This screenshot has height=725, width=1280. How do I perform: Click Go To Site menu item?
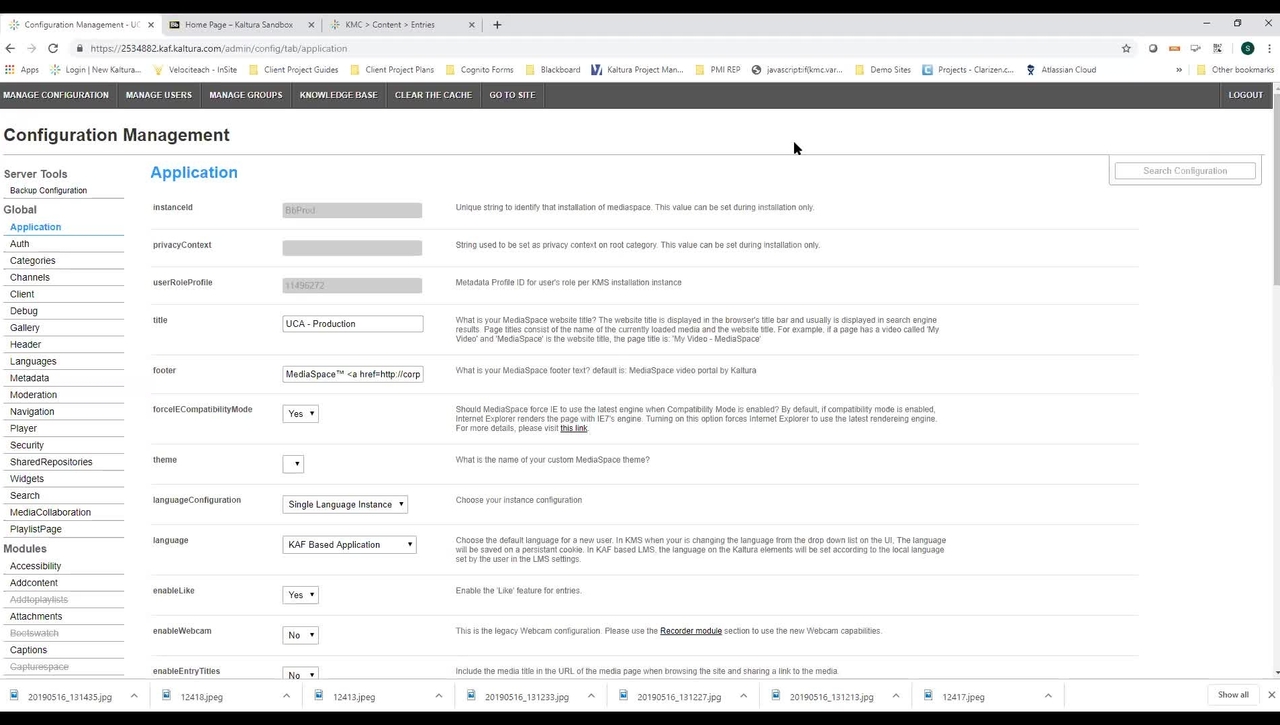pyautogui.click(x=512, y=95)
